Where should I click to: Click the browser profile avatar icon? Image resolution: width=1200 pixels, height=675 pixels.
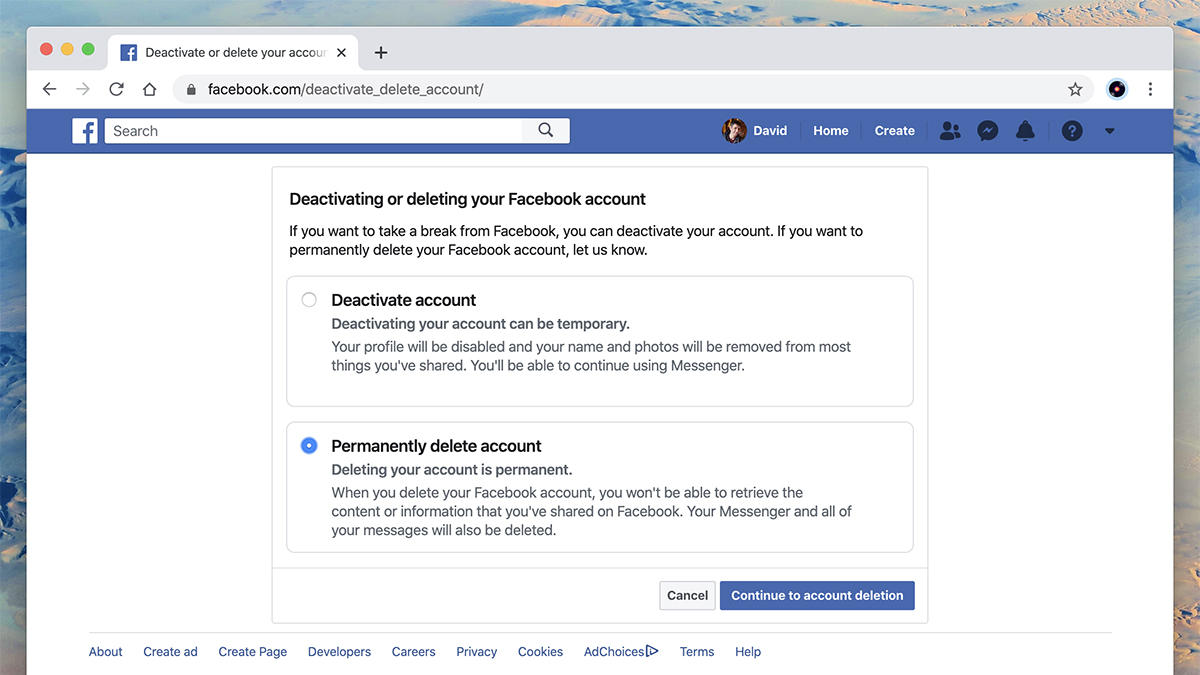pyautogui.click(x=1117, y=89)
